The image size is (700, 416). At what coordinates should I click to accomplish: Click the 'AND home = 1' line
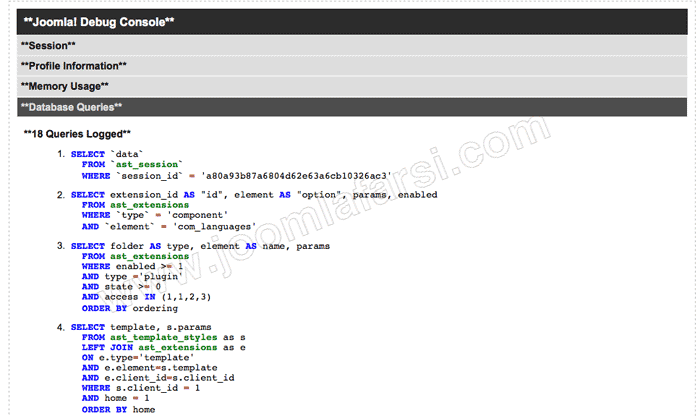(115, 398)
